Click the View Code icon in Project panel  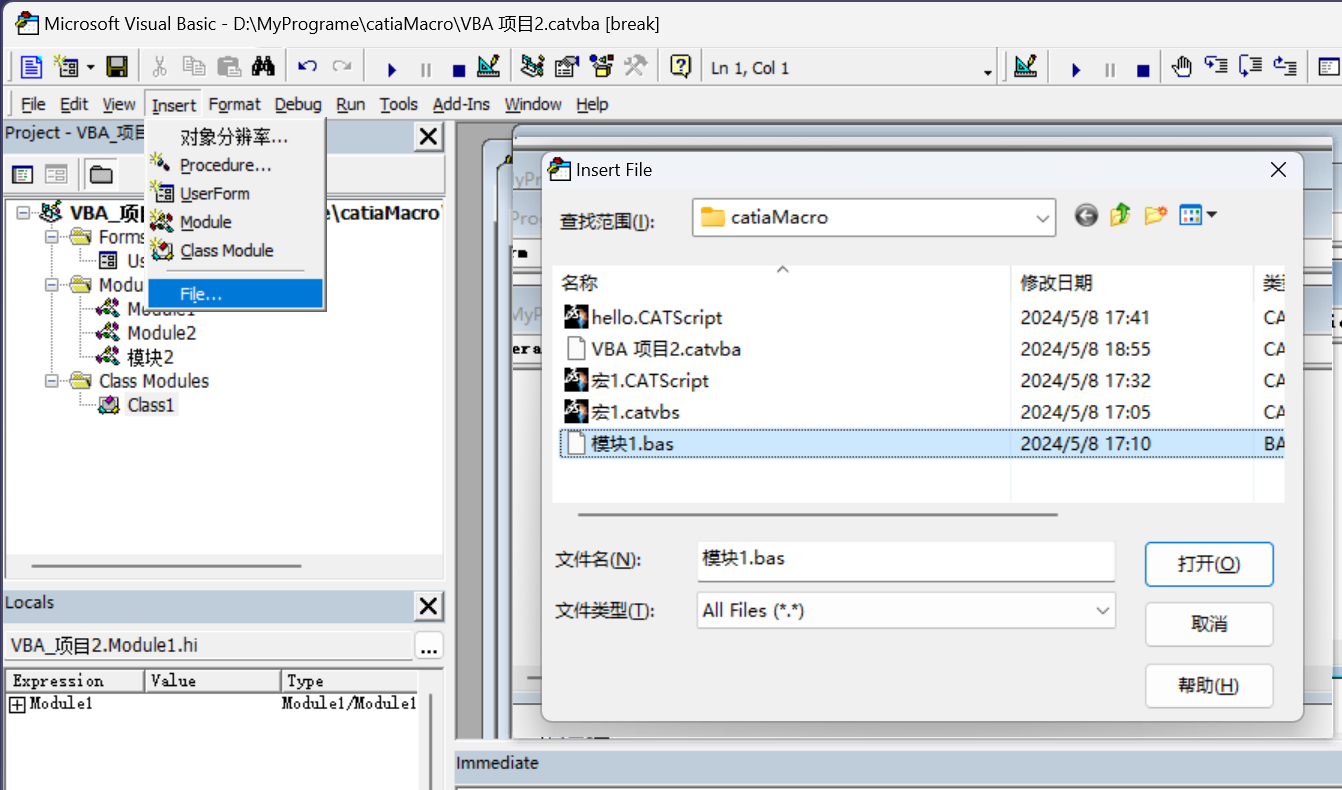22,175
